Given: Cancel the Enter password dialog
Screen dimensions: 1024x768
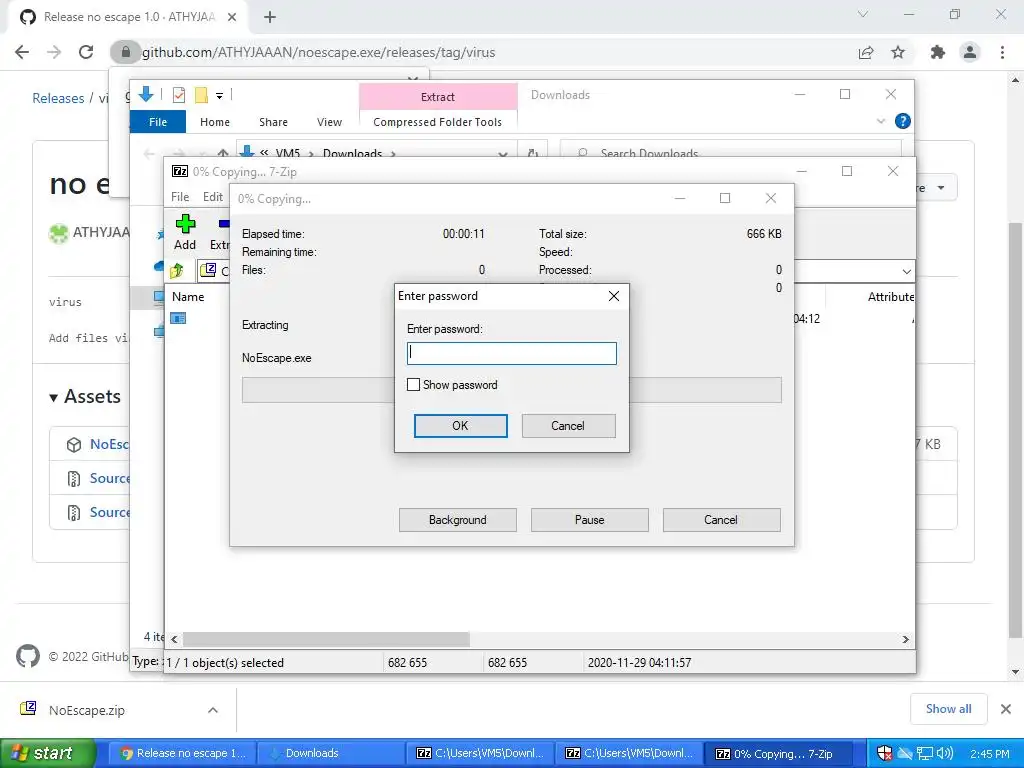Looking at the screenshot, I should pyautogui.click(x=568, y=426).
